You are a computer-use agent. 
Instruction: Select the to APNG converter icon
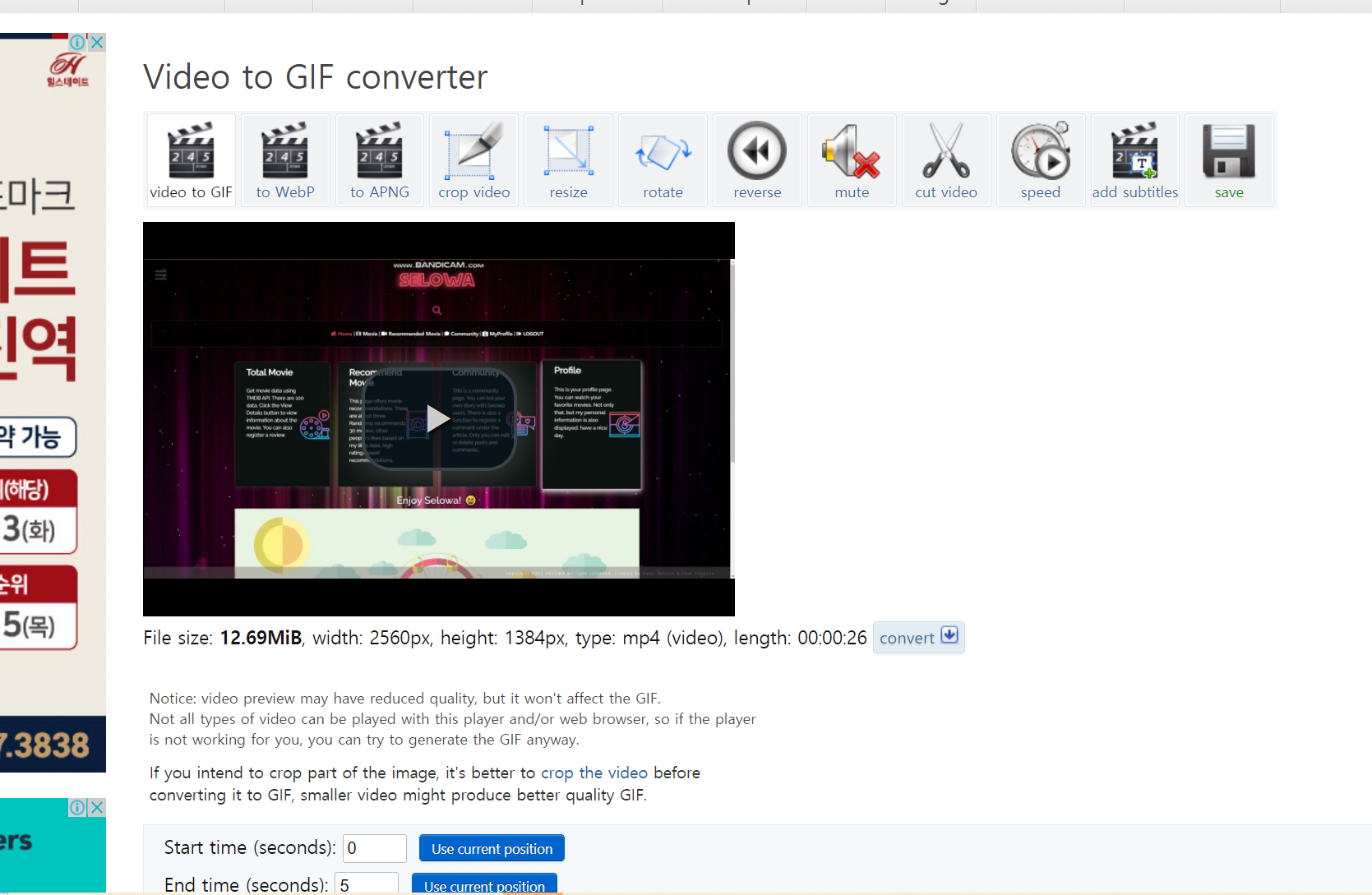click(x=380, y=160)
